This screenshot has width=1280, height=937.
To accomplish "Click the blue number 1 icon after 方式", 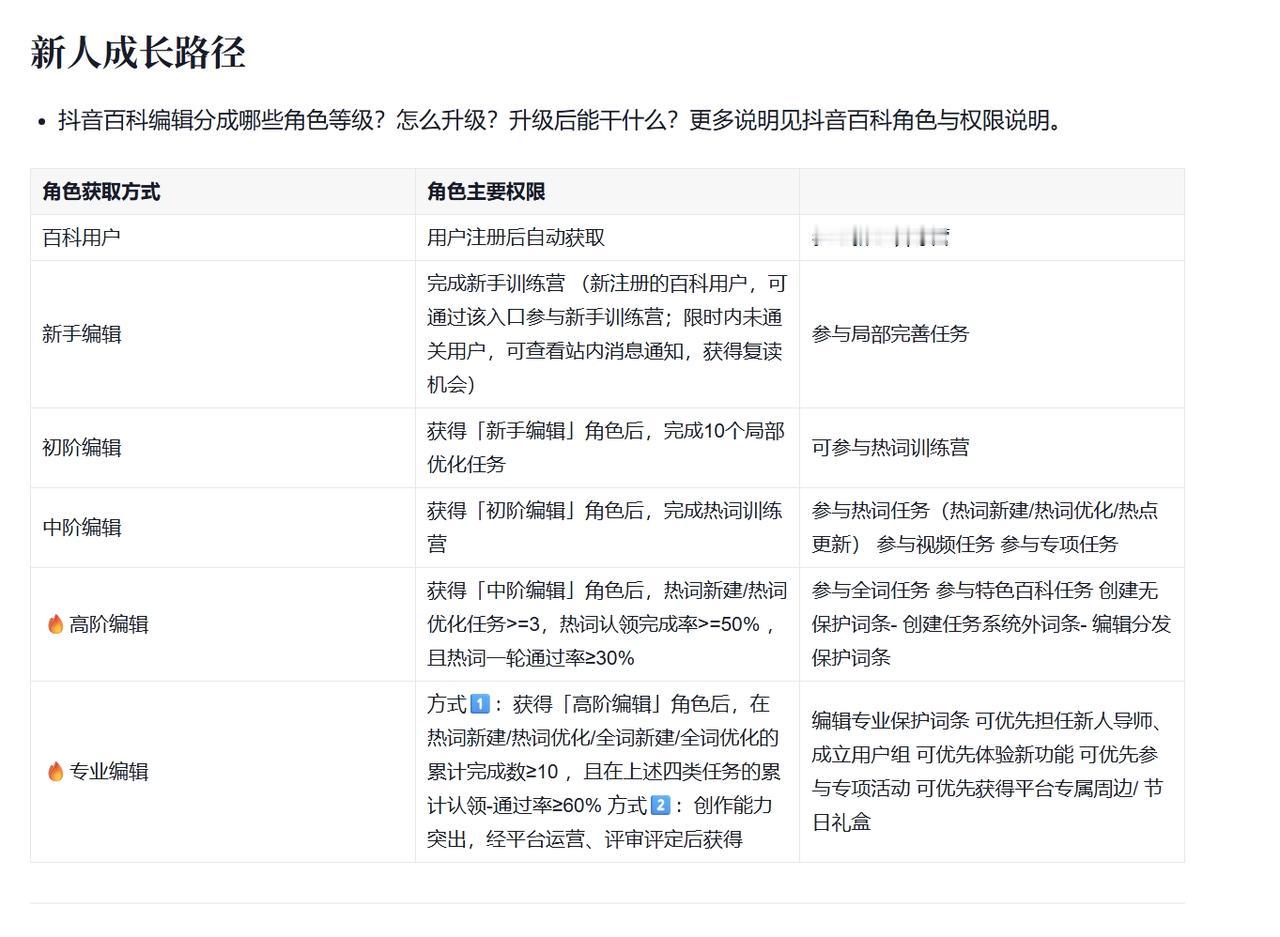I will pos(480,704).
